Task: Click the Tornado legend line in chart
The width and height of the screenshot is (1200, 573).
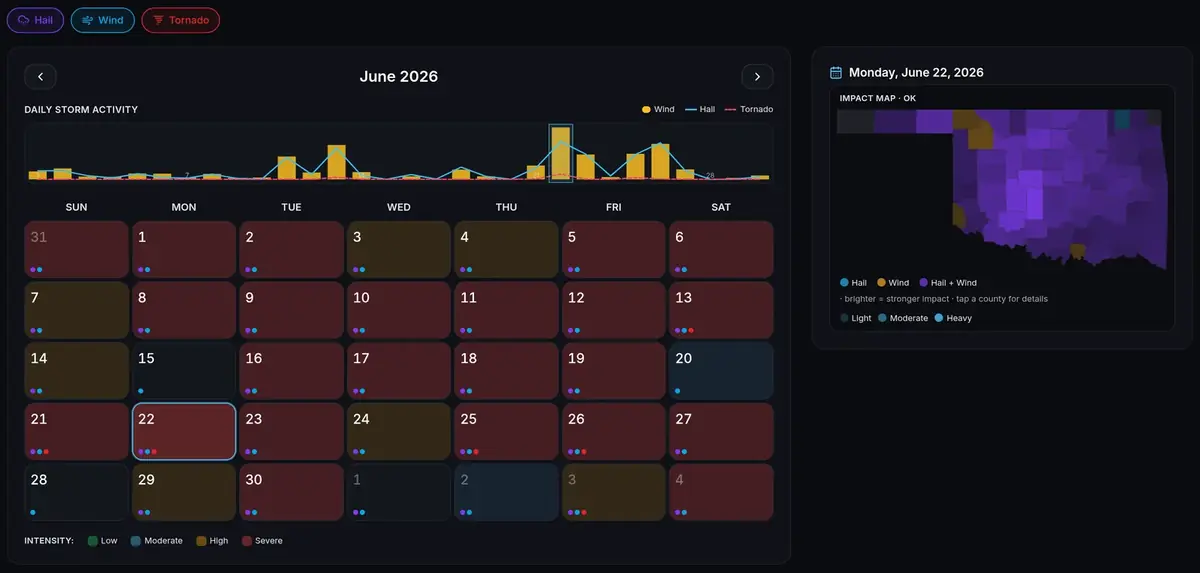Action: tap(730, 109)
